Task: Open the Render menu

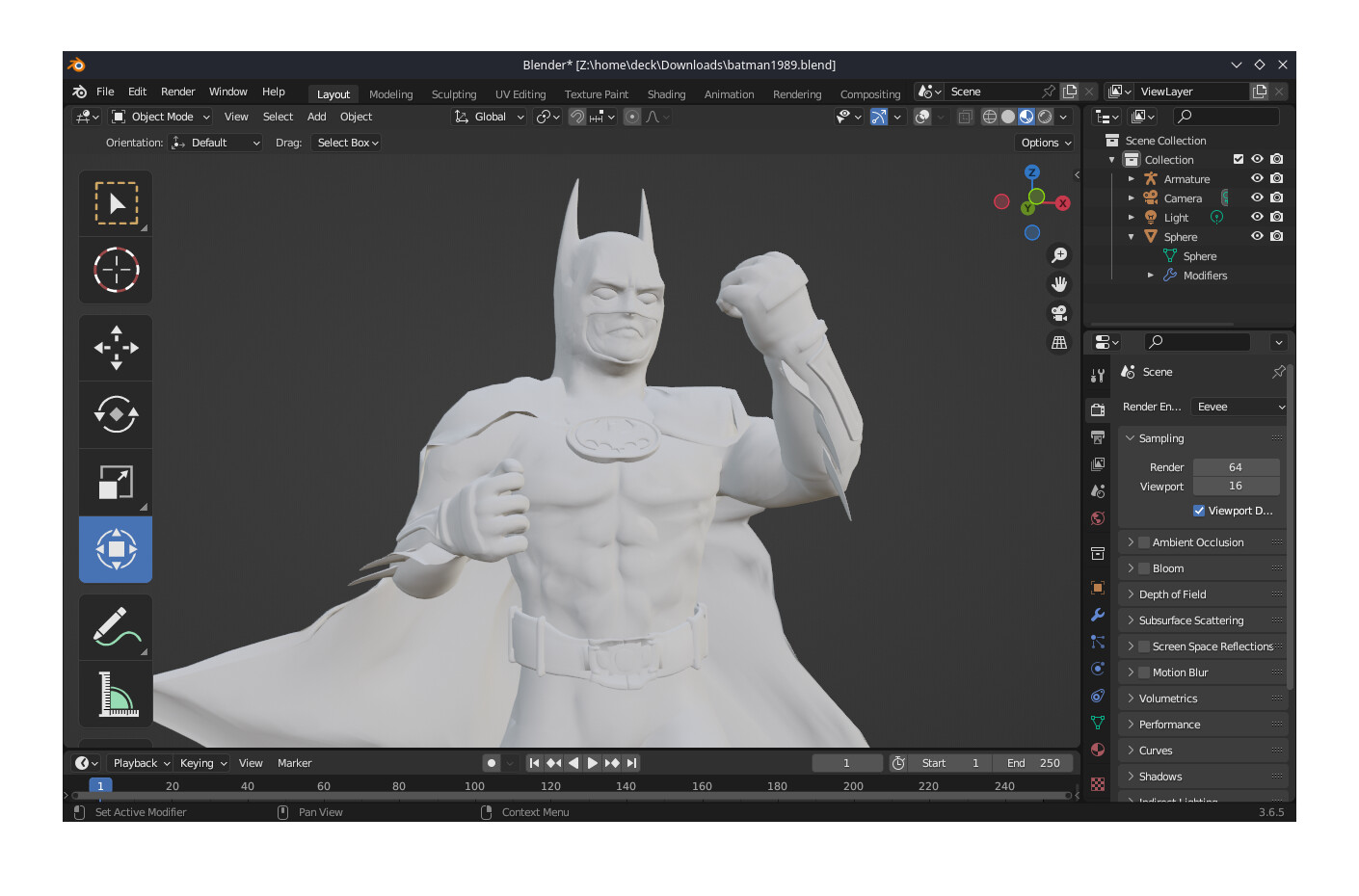Action: [177, 92]
